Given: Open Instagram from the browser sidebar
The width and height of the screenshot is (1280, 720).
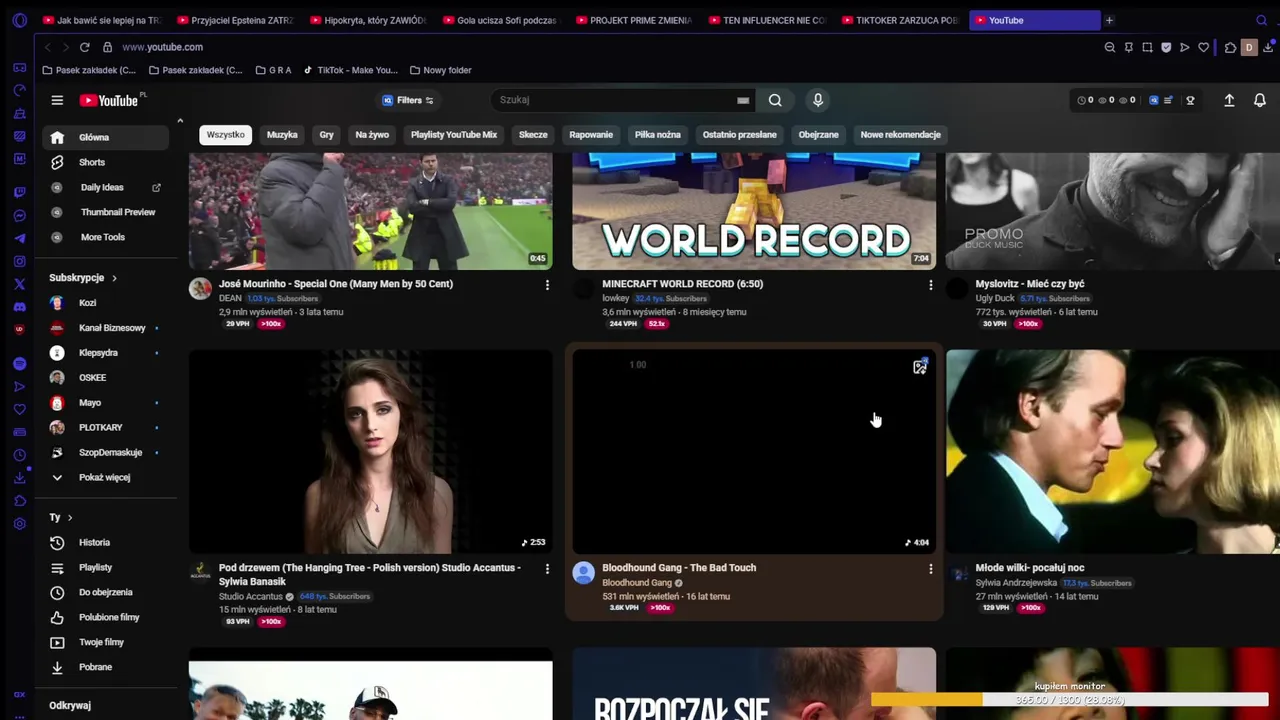Looking at the screenshot, I should (19, 261).
